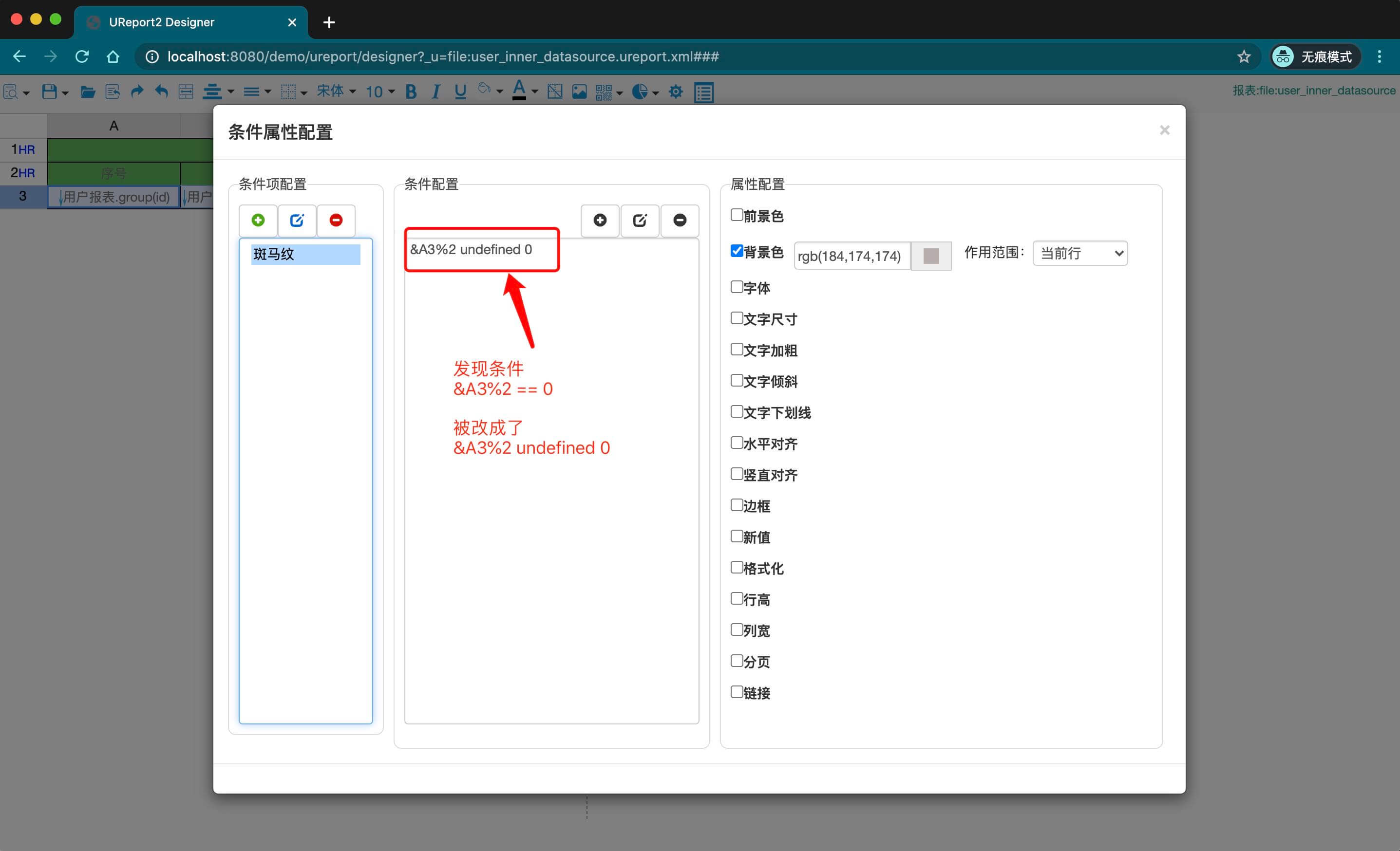
Task: Save the current report
Action: click(x=48, y=92)
